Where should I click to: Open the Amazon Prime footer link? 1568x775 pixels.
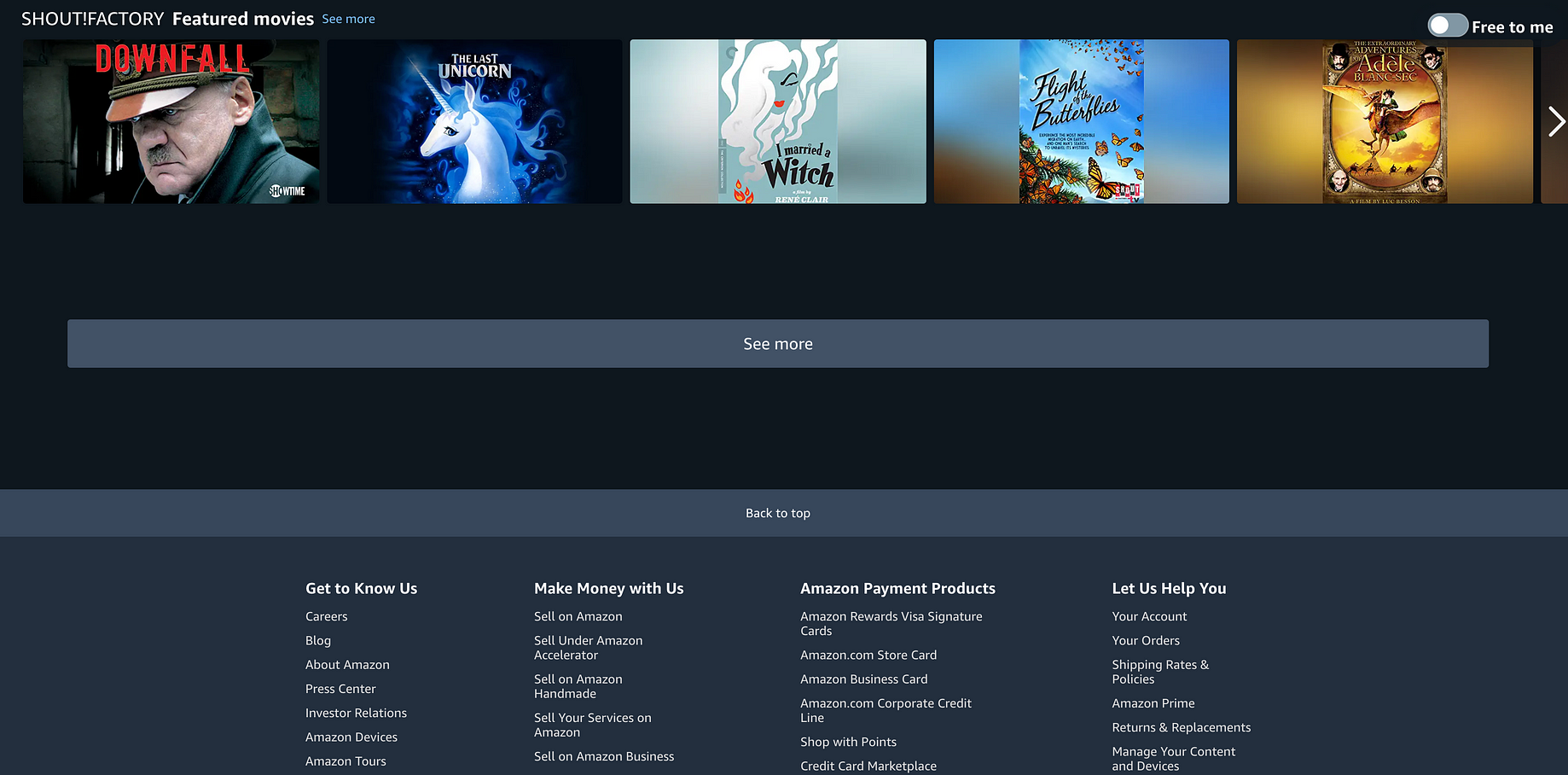pyautogui.click(x=1153, y=703)
